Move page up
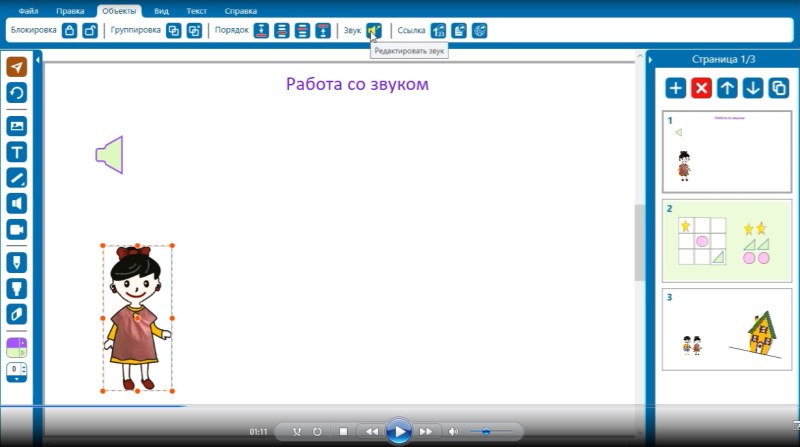This screenshot has width=800, height=447. point(727,88)
